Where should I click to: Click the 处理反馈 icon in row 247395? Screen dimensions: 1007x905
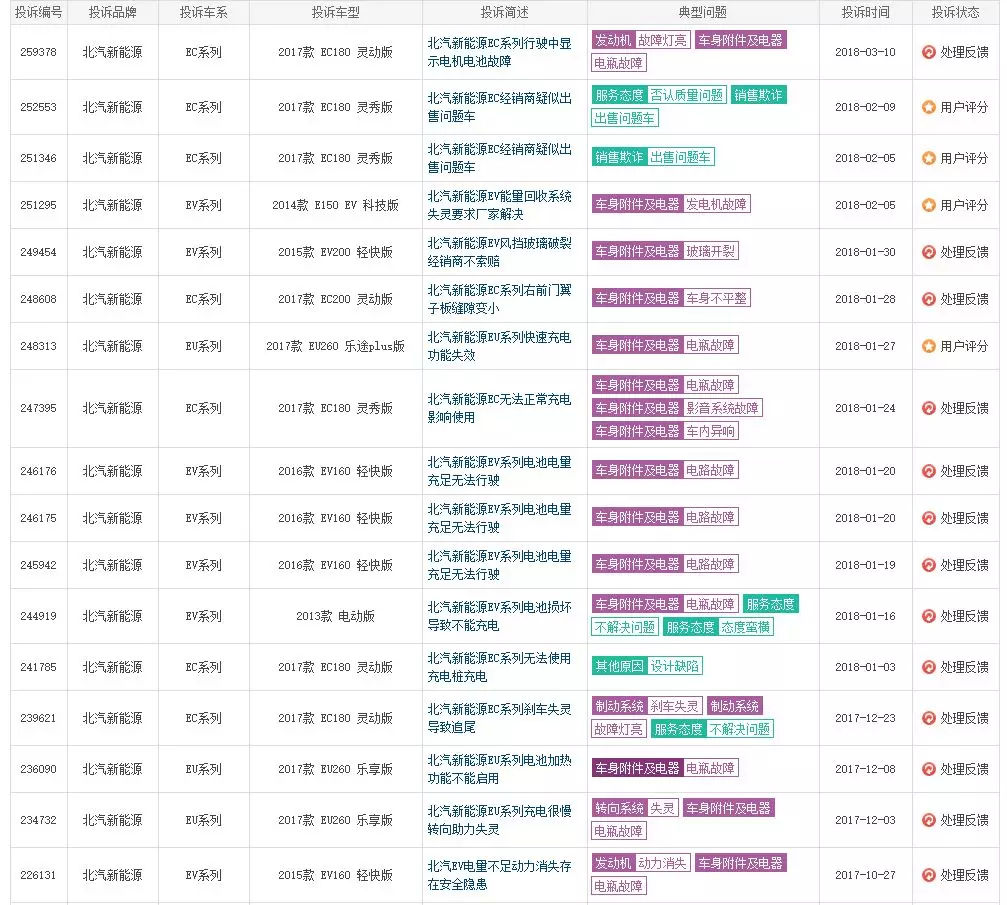tap(929, 408)
